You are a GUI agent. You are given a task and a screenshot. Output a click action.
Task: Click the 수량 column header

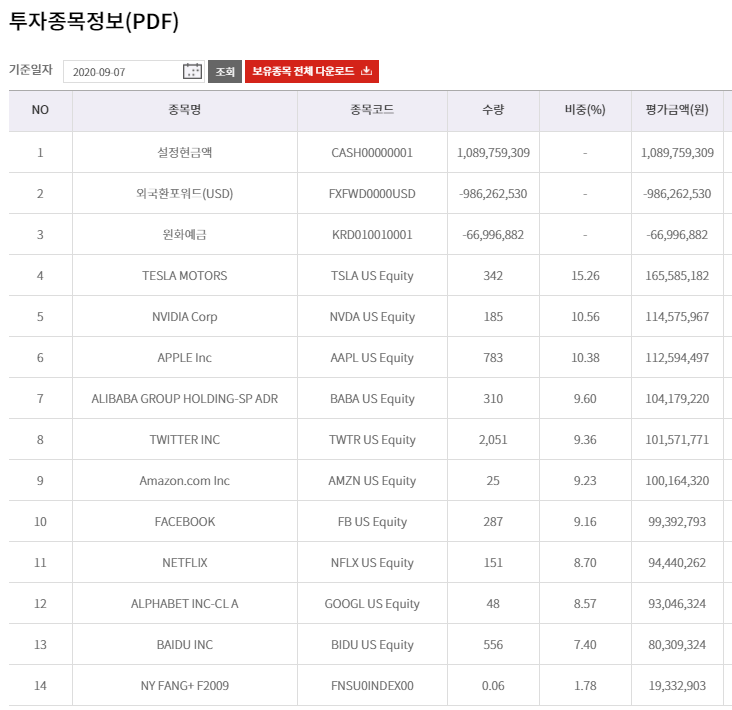[493, 110]
